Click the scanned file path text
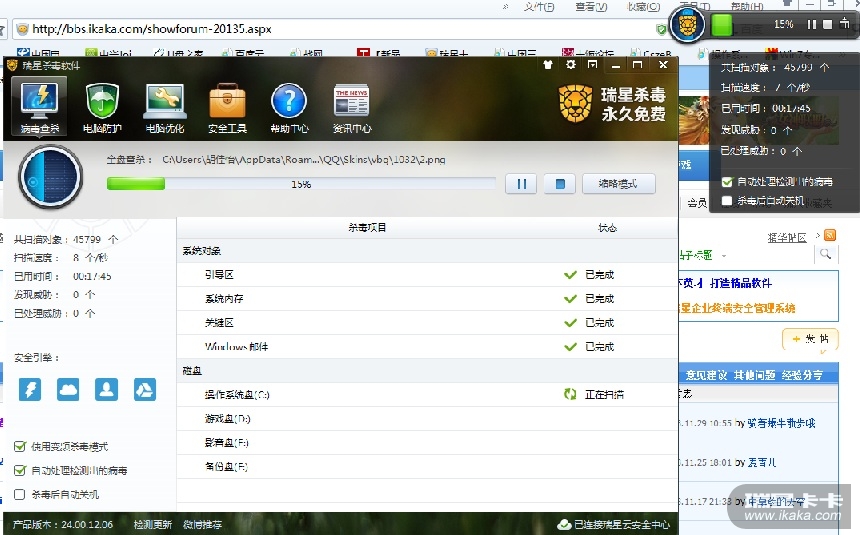 tap(304, 160)
